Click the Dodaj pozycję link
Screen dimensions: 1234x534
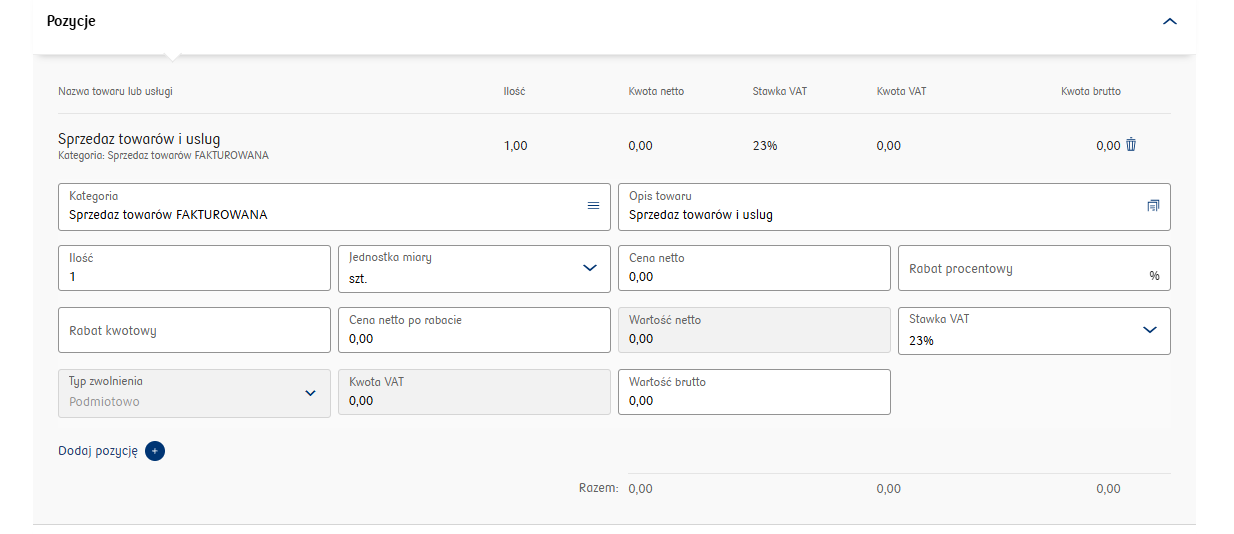[x=98, y=451]
